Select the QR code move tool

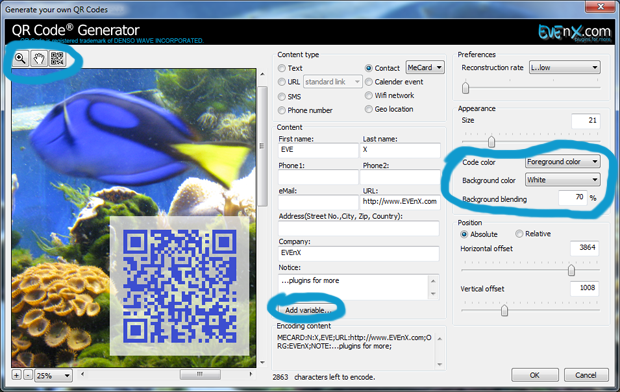[x=57, y=59]
